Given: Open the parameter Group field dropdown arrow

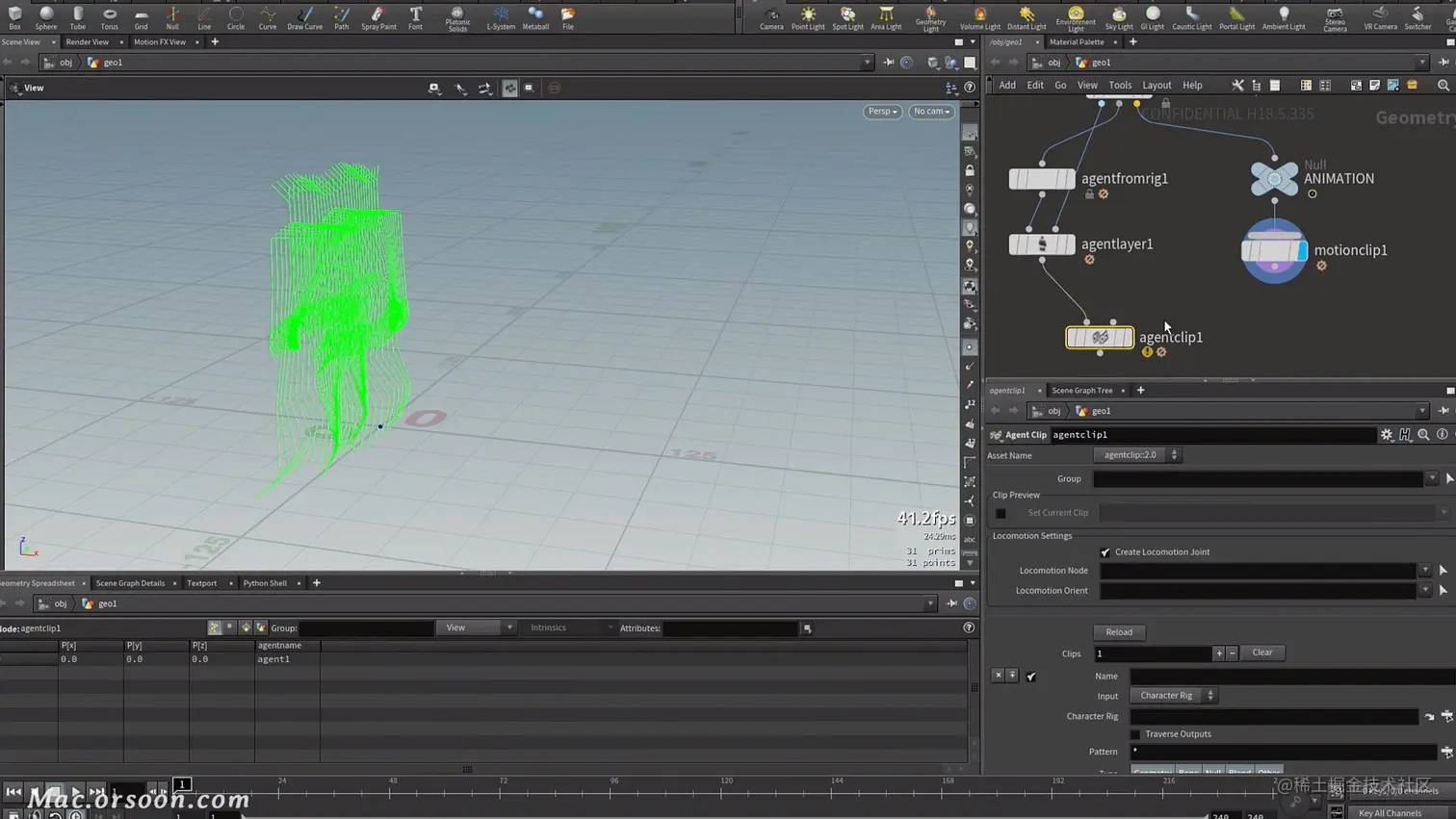Looking at the screenshot, I should pyautogui.click(x=1431, y=479).
